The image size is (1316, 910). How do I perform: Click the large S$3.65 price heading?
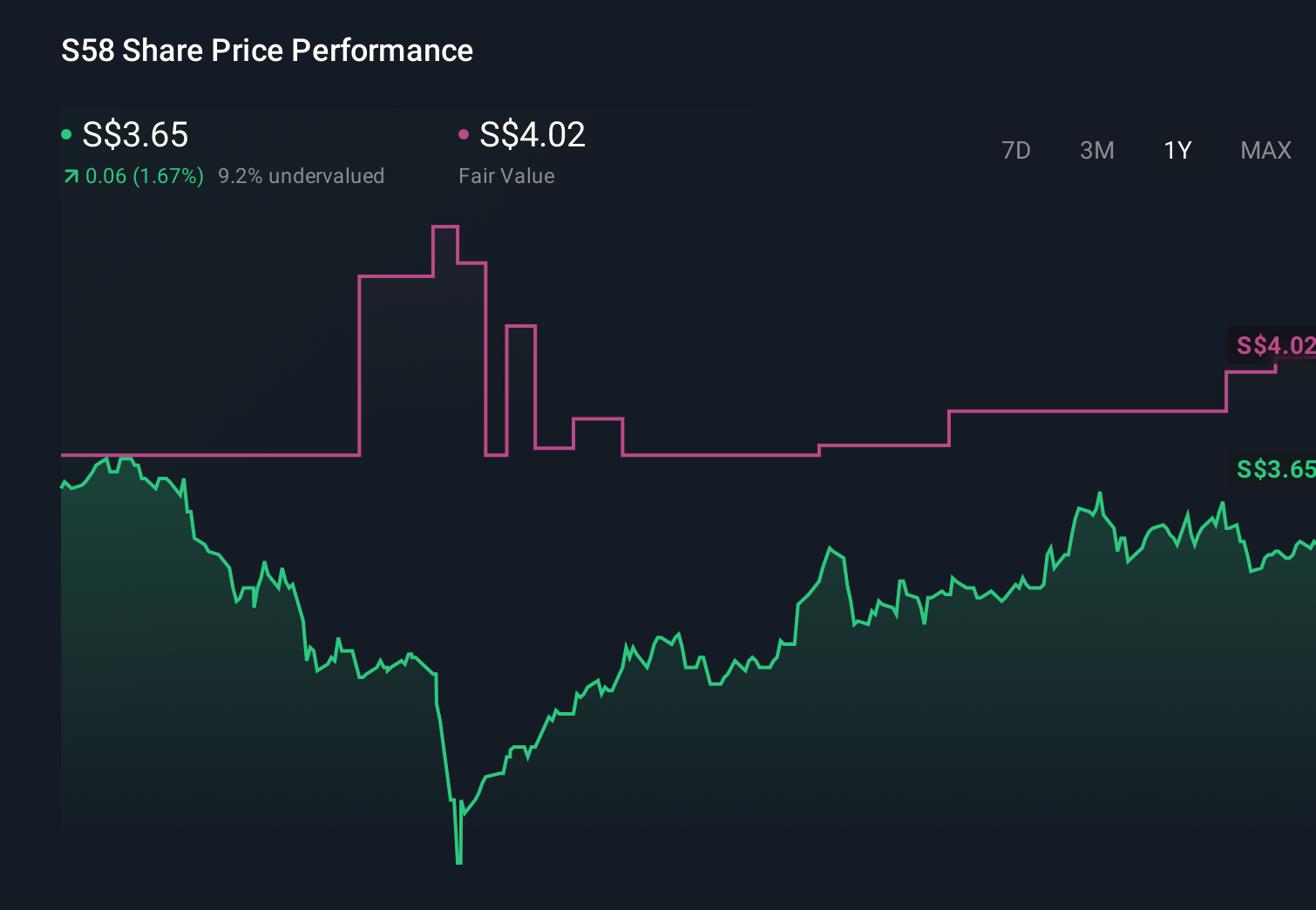(x=134, y=135)
